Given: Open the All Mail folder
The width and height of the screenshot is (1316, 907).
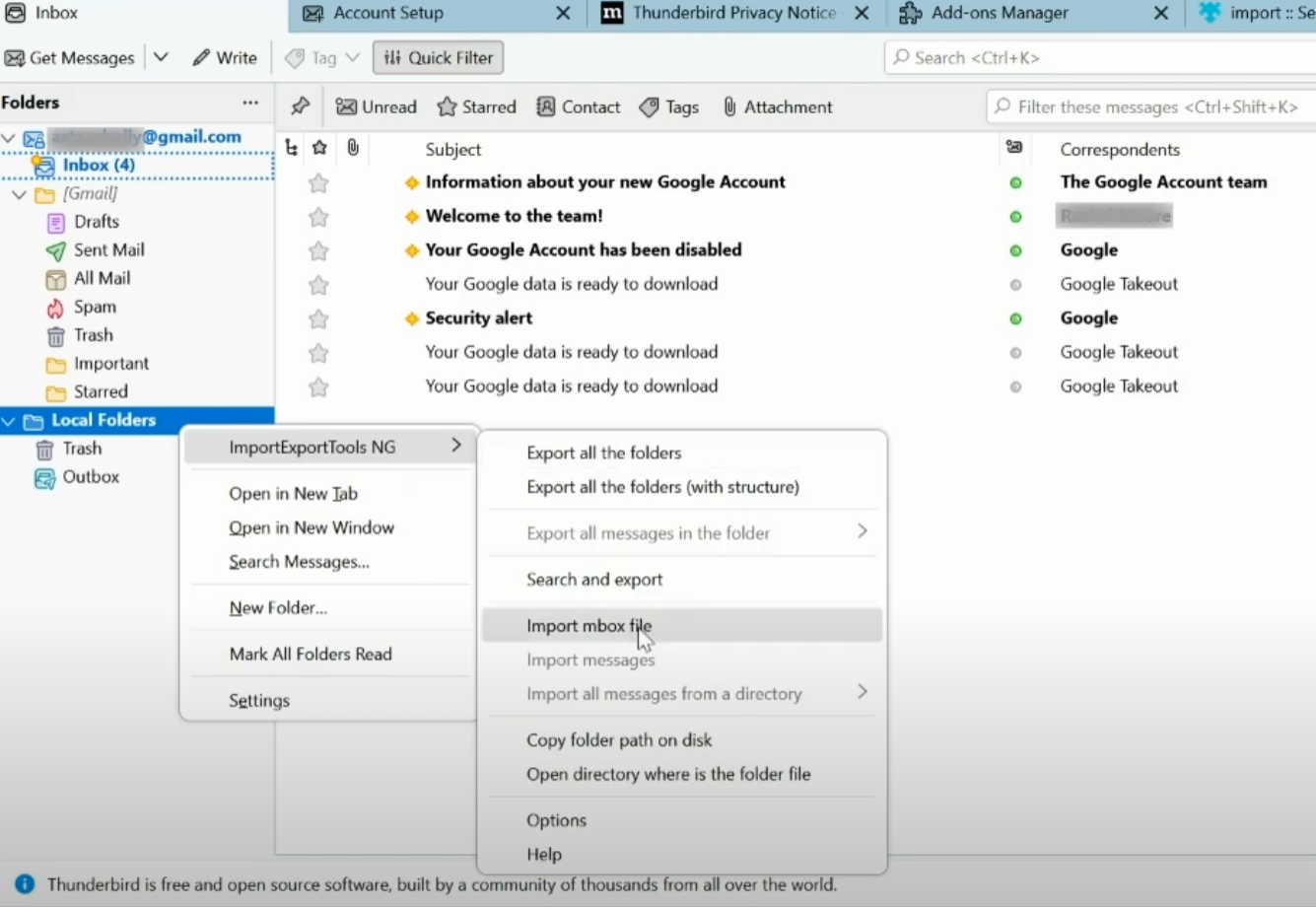Looking at the screenshot, I should 102,279.
